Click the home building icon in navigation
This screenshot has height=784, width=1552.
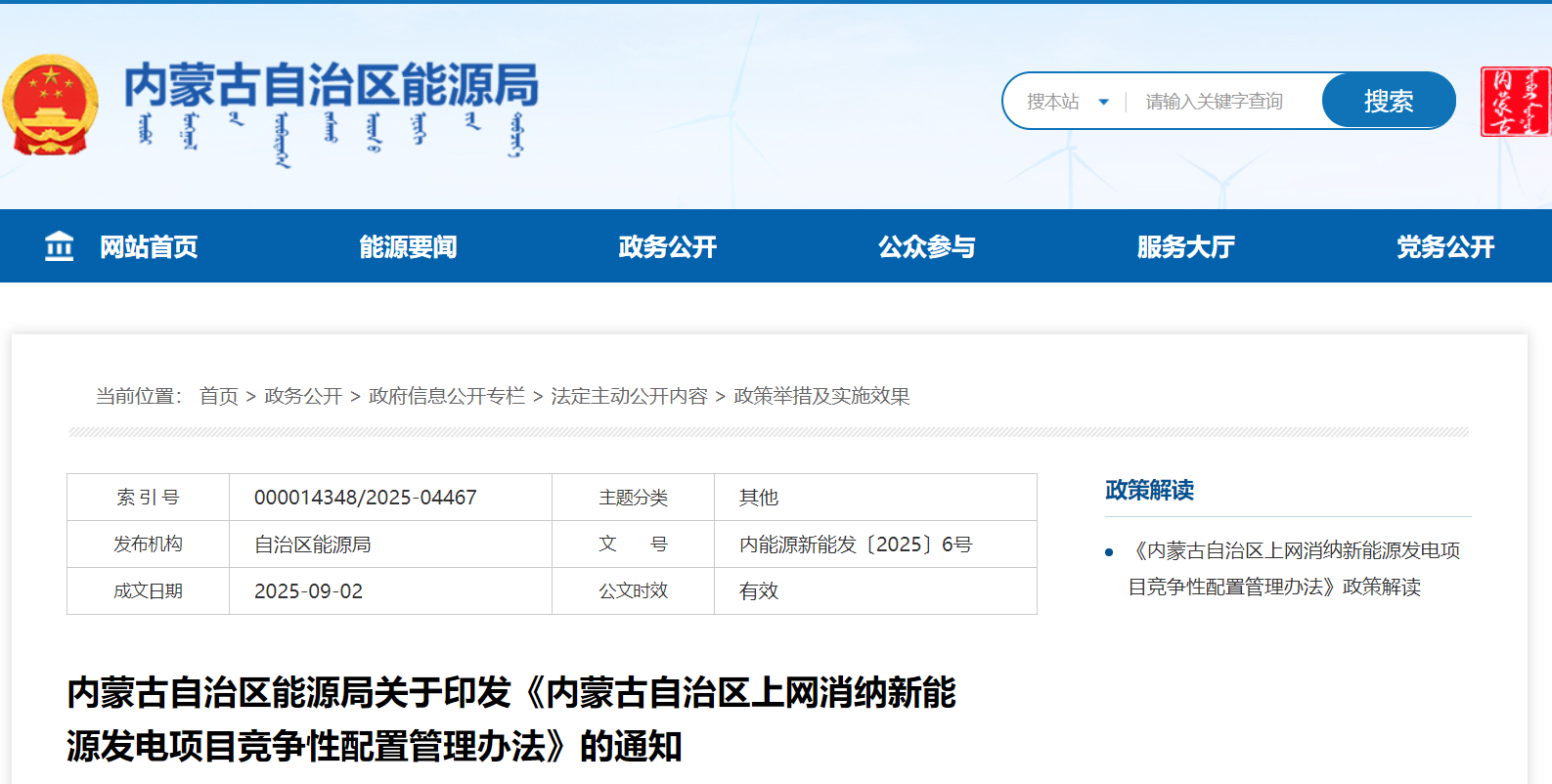coord(59,246)
